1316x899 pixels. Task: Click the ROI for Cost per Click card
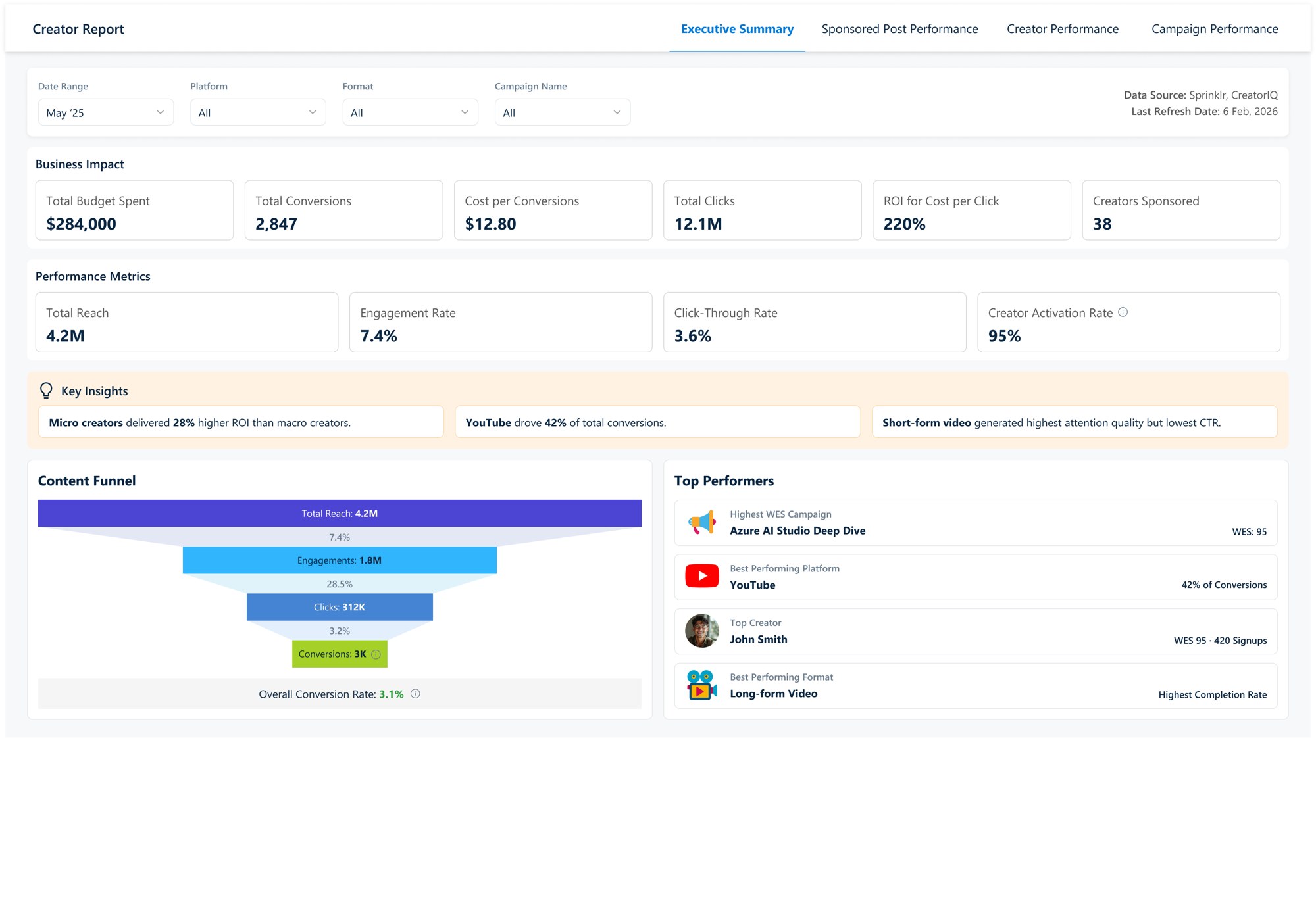pyautogui.click(x=971, y=210)
